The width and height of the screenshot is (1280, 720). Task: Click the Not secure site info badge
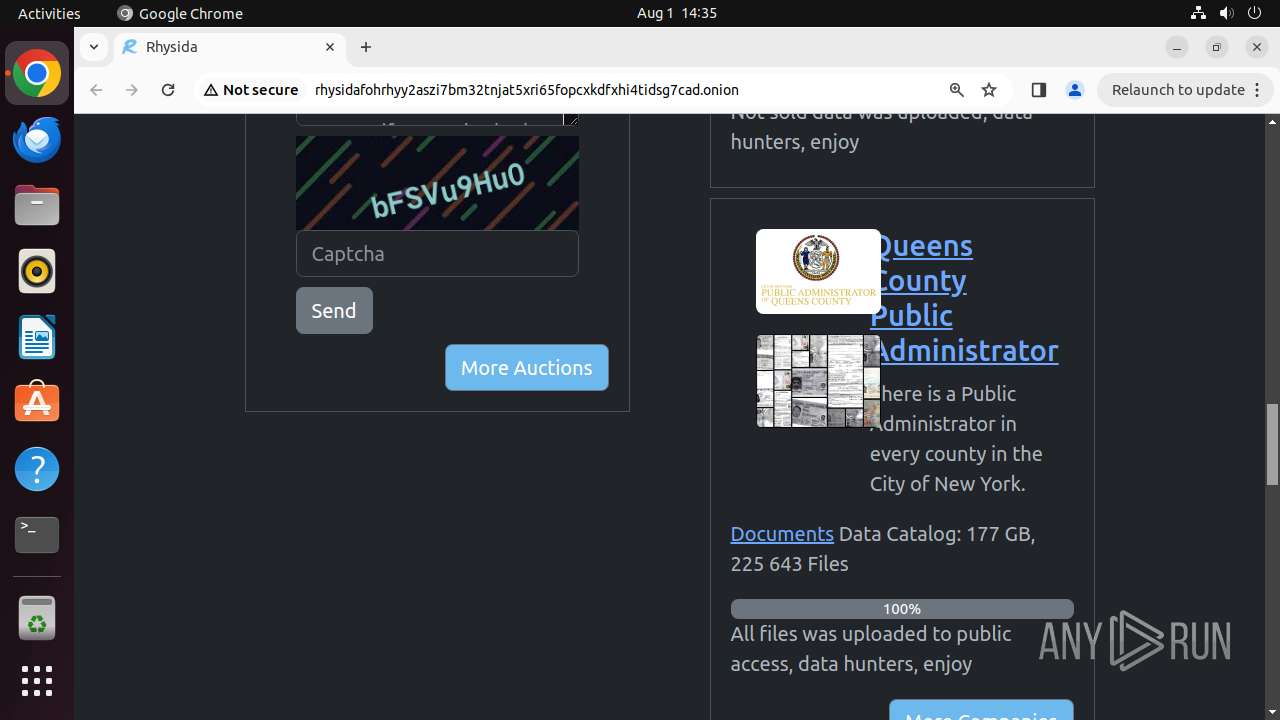(x=251, y=90)
